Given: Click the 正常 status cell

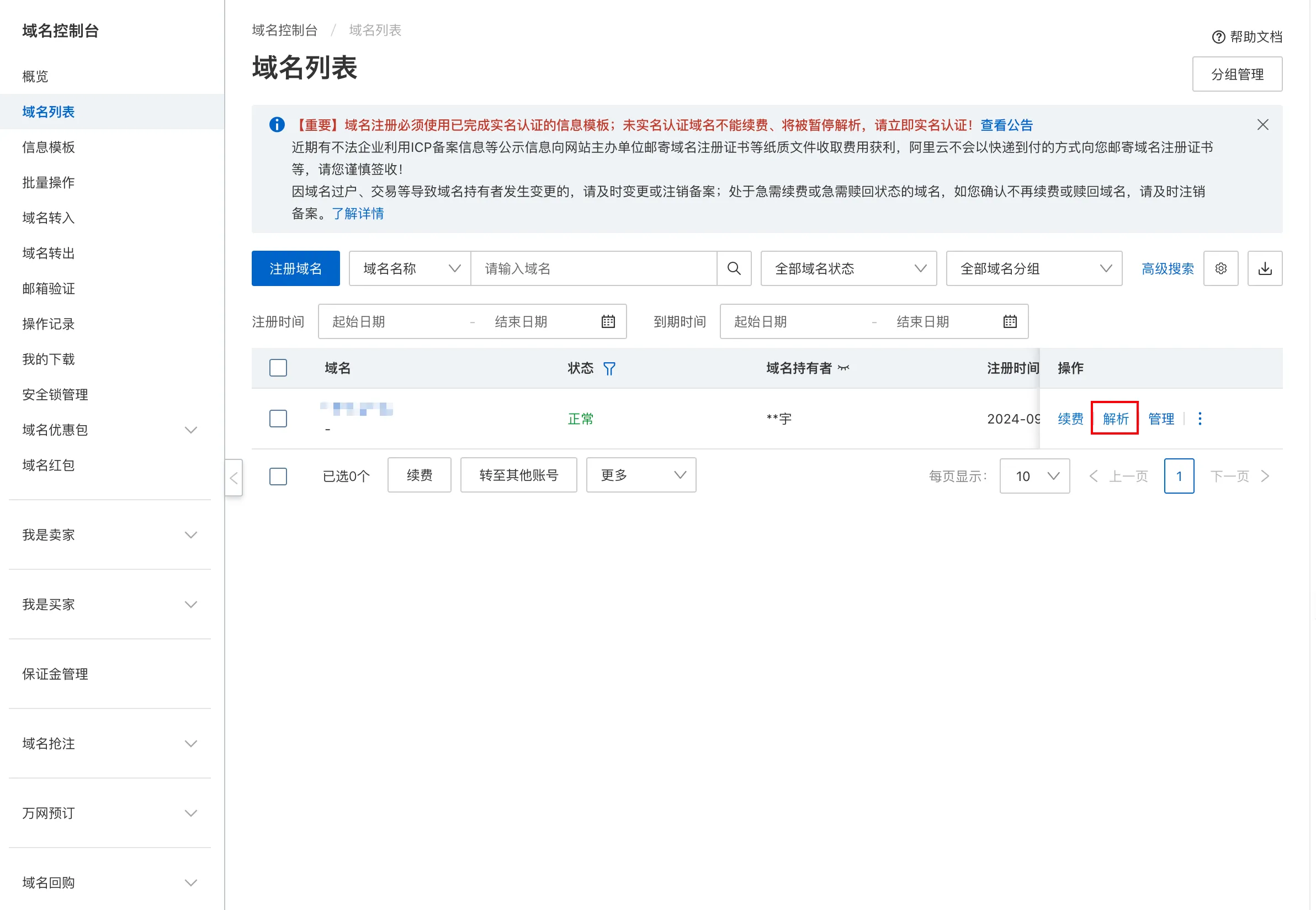Looking at the screenshot, I should (581, 419).
